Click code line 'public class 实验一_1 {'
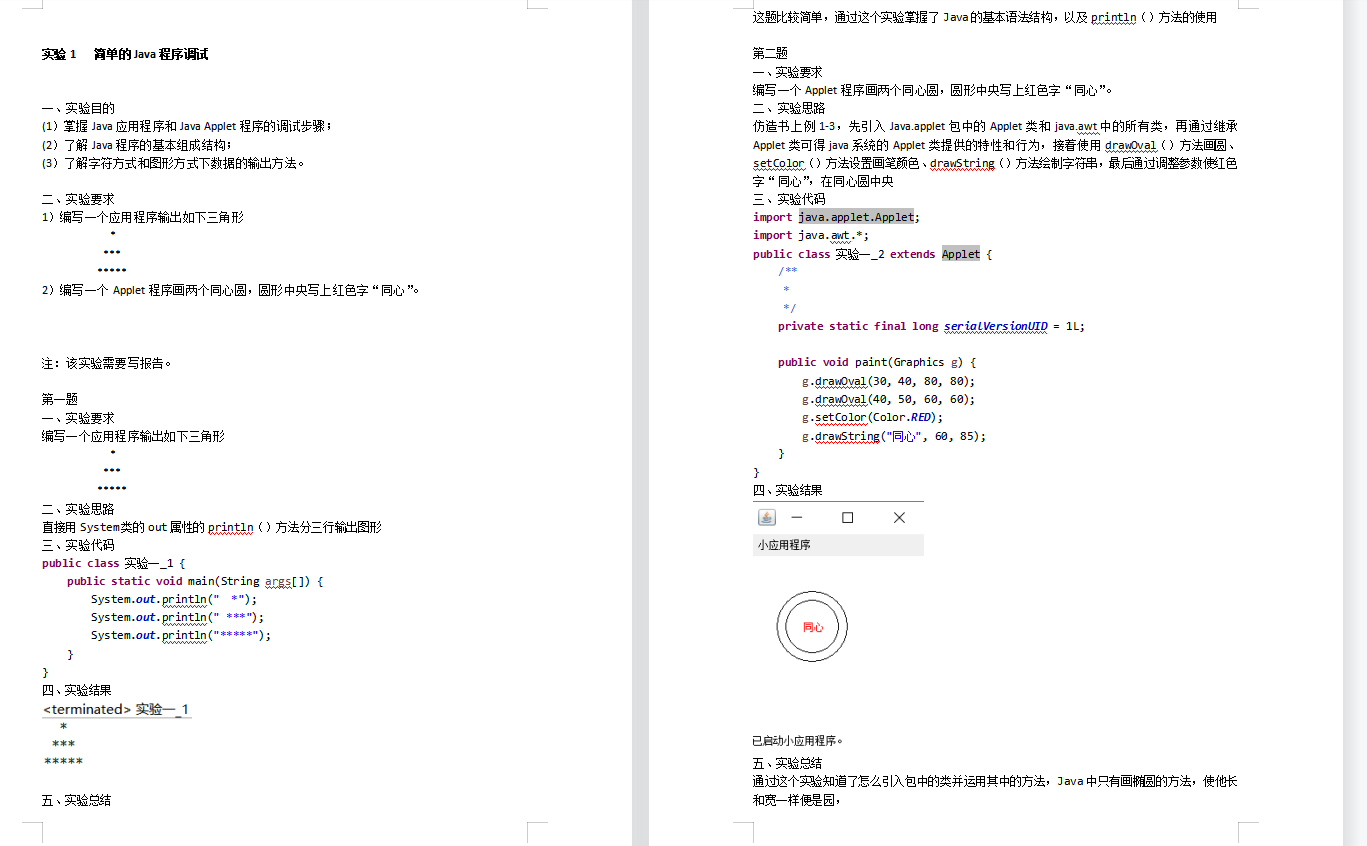Screen dimensions: 1367x846 point(114,563)
